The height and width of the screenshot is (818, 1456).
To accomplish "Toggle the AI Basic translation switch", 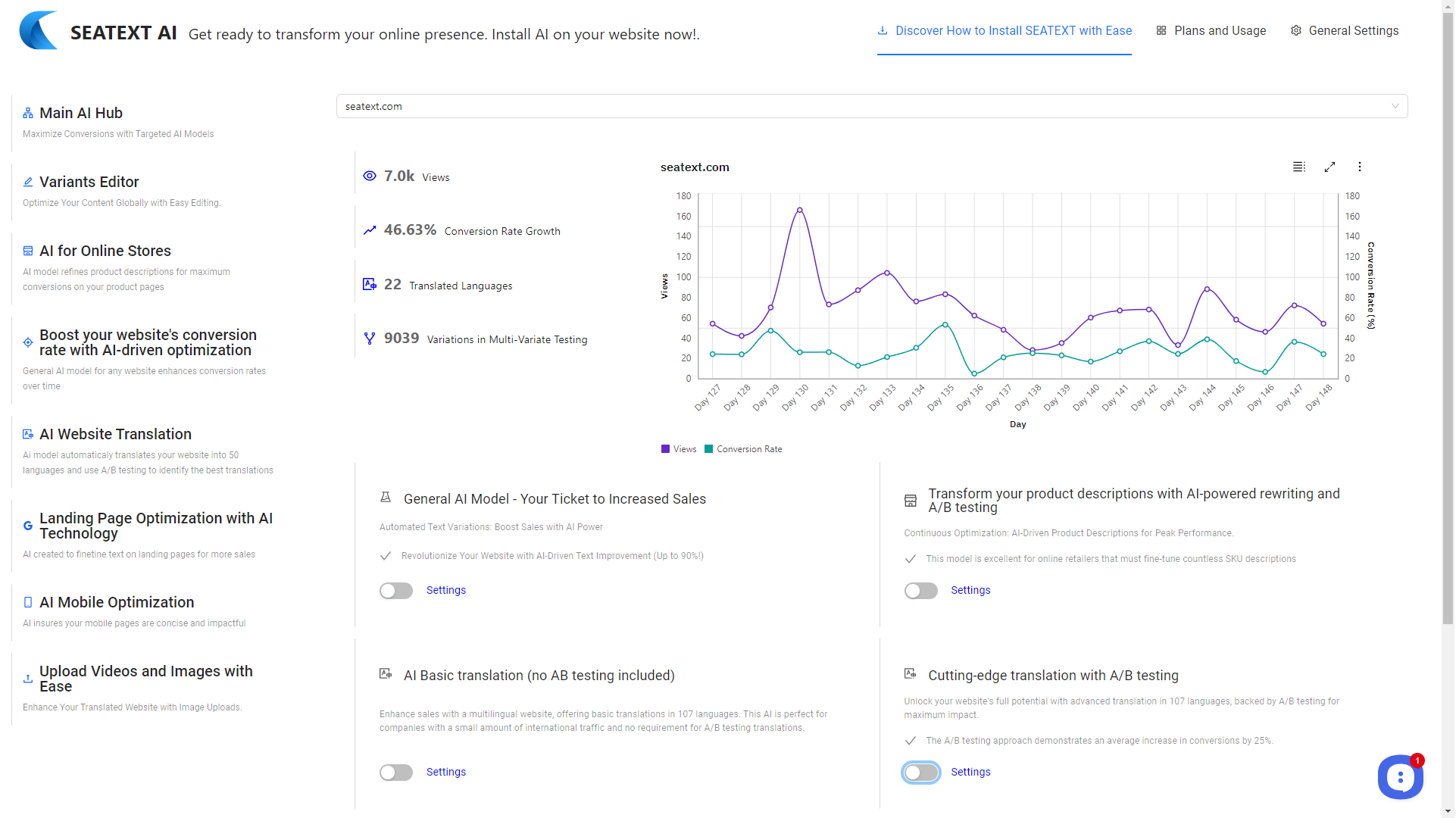I will [396, 773].
